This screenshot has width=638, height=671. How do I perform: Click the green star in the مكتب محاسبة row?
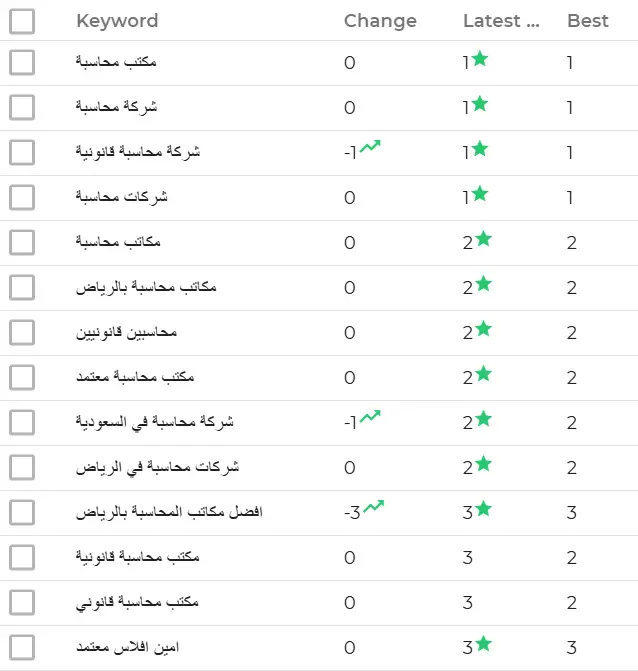[x=480, y=59]
